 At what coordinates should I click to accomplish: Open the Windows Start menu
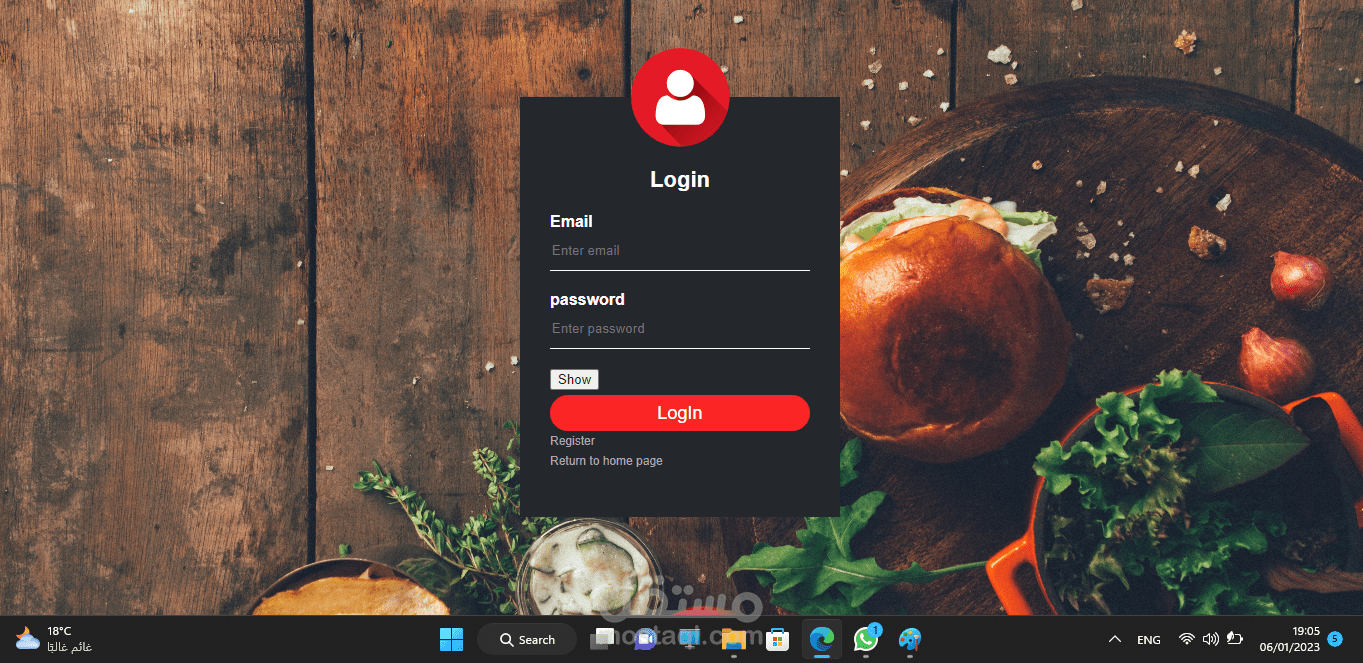(x=451, y=639)
